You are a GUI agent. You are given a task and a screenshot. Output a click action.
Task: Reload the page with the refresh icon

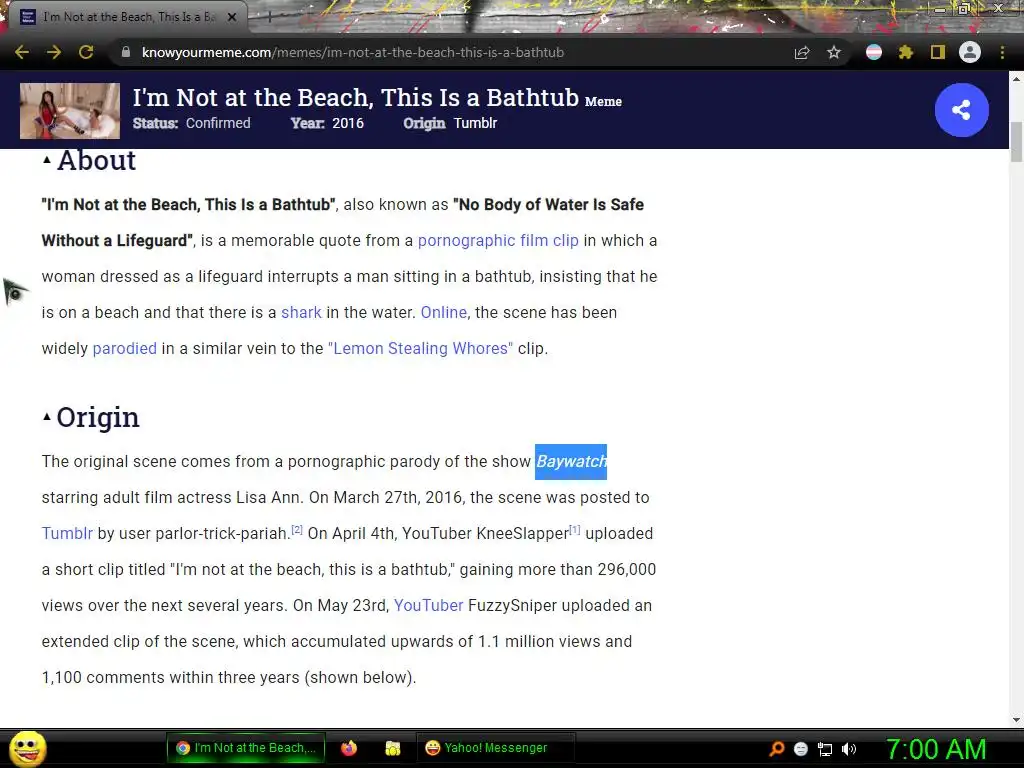(86, 52)
